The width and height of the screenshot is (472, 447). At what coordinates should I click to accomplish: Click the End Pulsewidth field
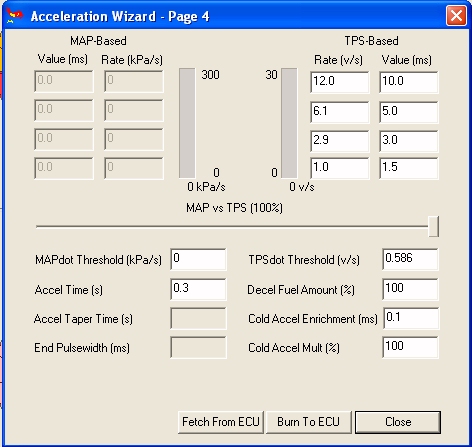tap(198, 347)
